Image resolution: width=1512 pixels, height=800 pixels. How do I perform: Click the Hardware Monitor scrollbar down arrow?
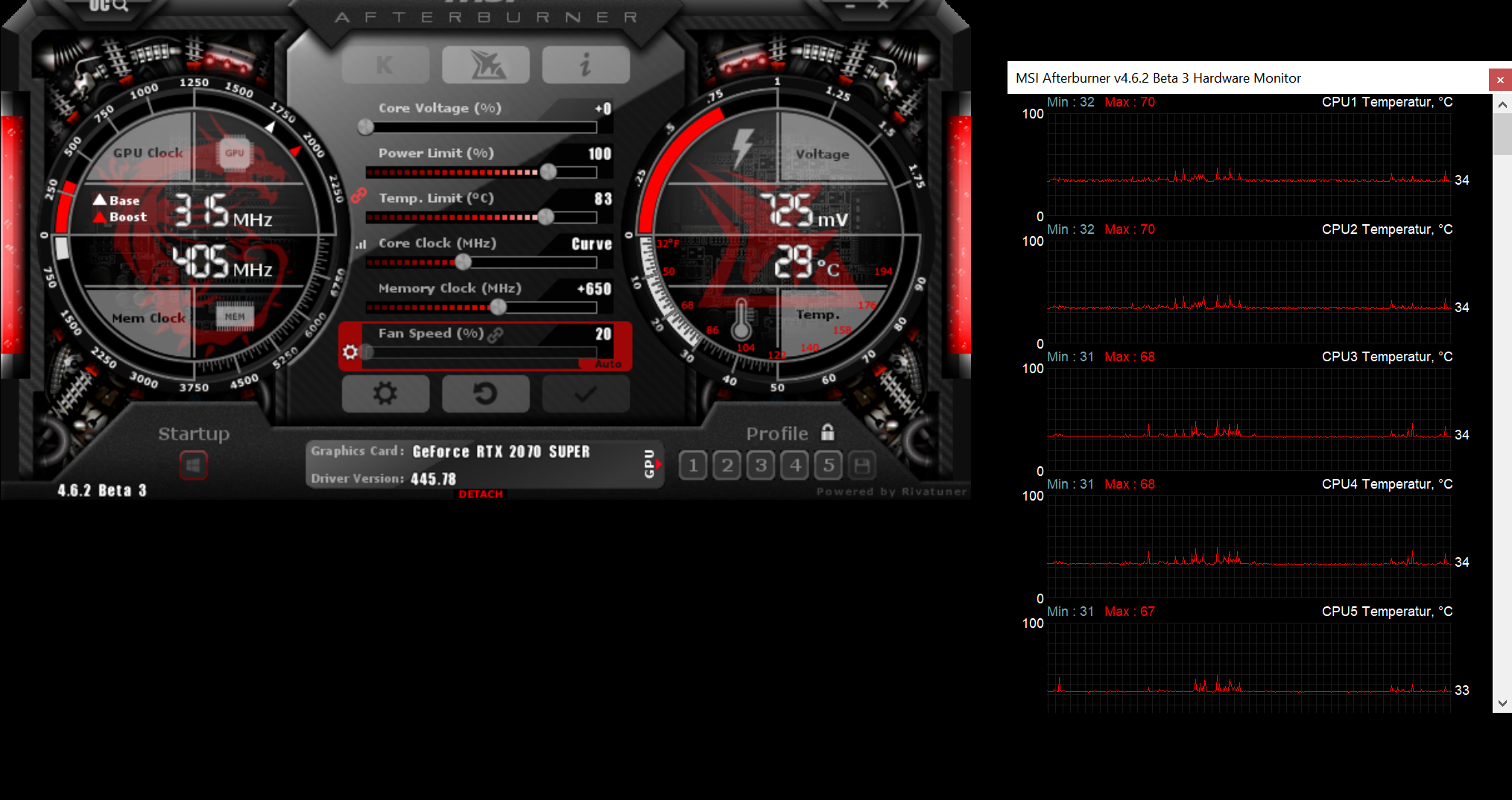[x=1502, y=703]
